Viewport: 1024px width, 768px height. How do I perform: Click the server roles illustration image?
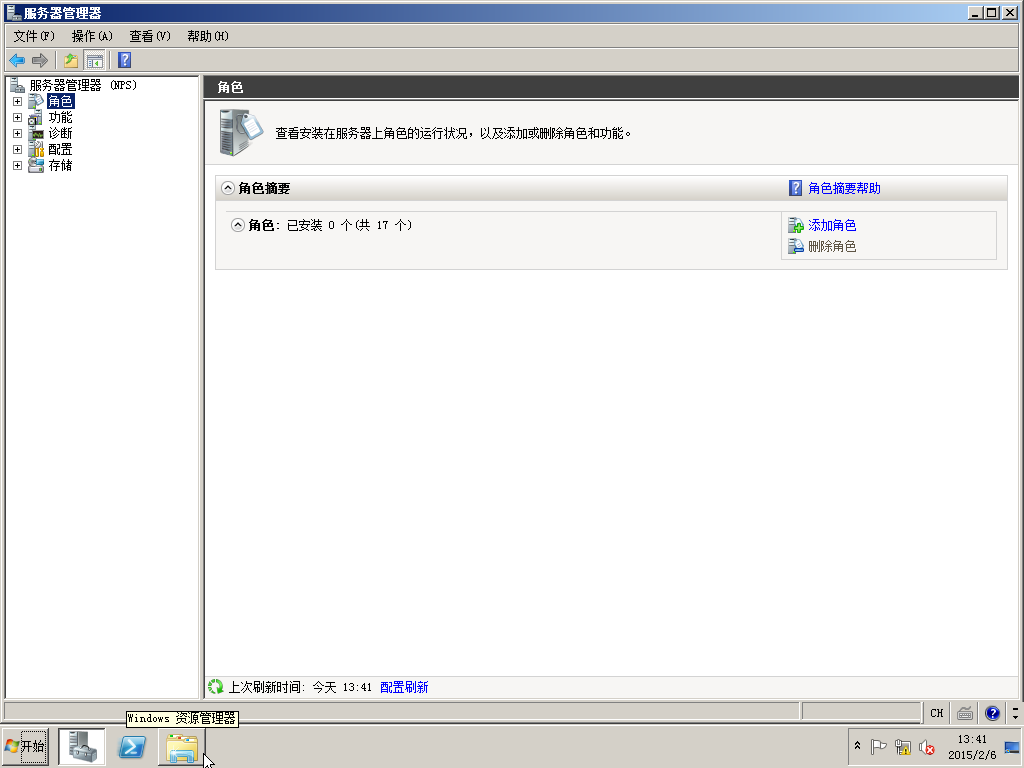tap(240, 133)
